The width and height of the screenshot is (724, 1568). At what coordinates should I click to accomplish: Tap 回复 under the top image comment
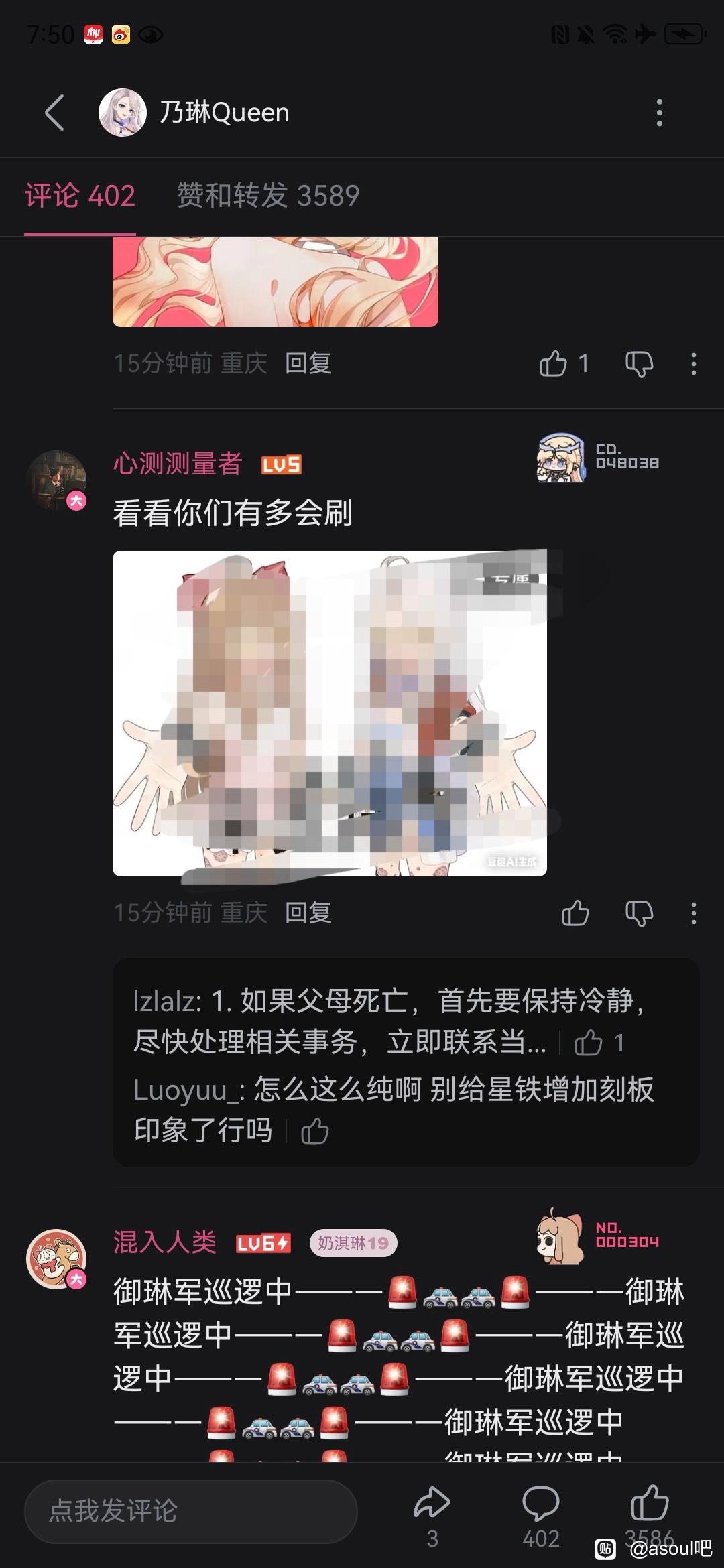[x=308, y=364]
